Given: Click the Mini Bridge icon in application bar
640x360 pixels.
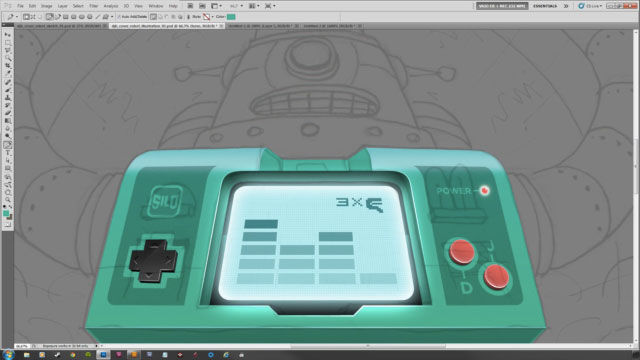Looking at the screenshot, I should pyautogui.click(x=202, y=6).
